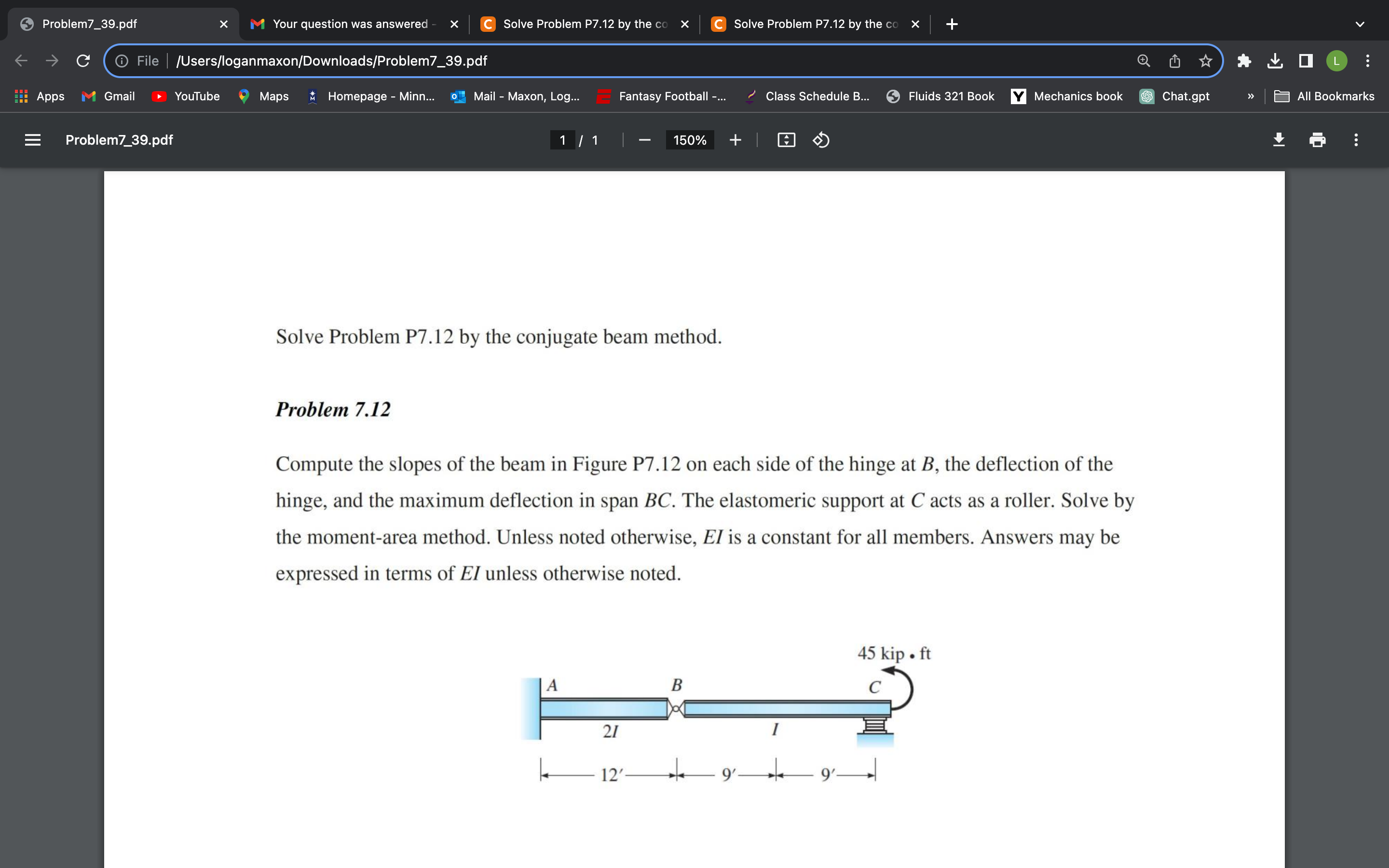Open a new tab
This screenshot has height=868, width=1389.
[x=952, y=24]
